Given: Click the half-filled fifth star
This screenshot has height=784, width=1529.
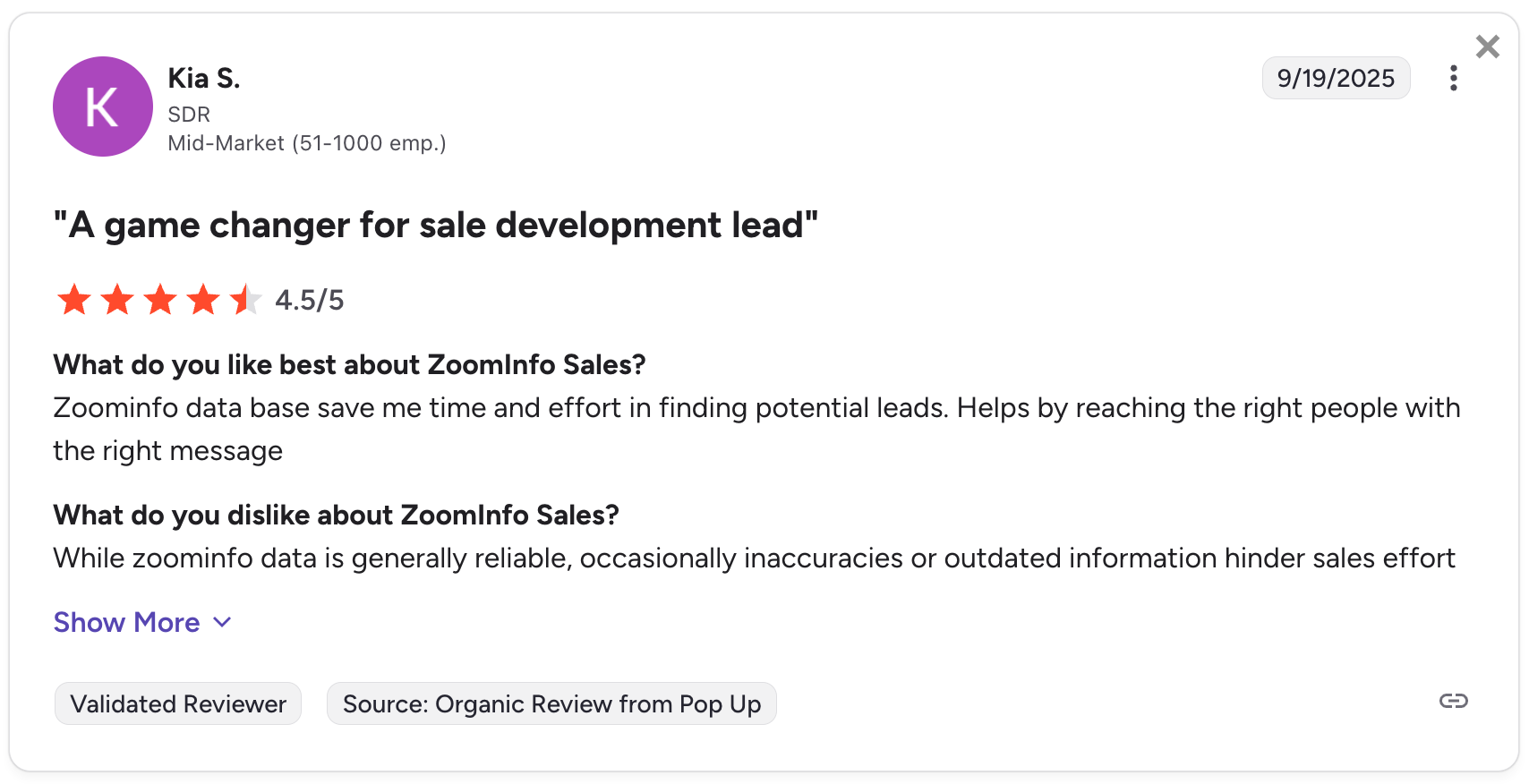Looking at the screenshot, I should pyautogui.click(x=244, y=300).
